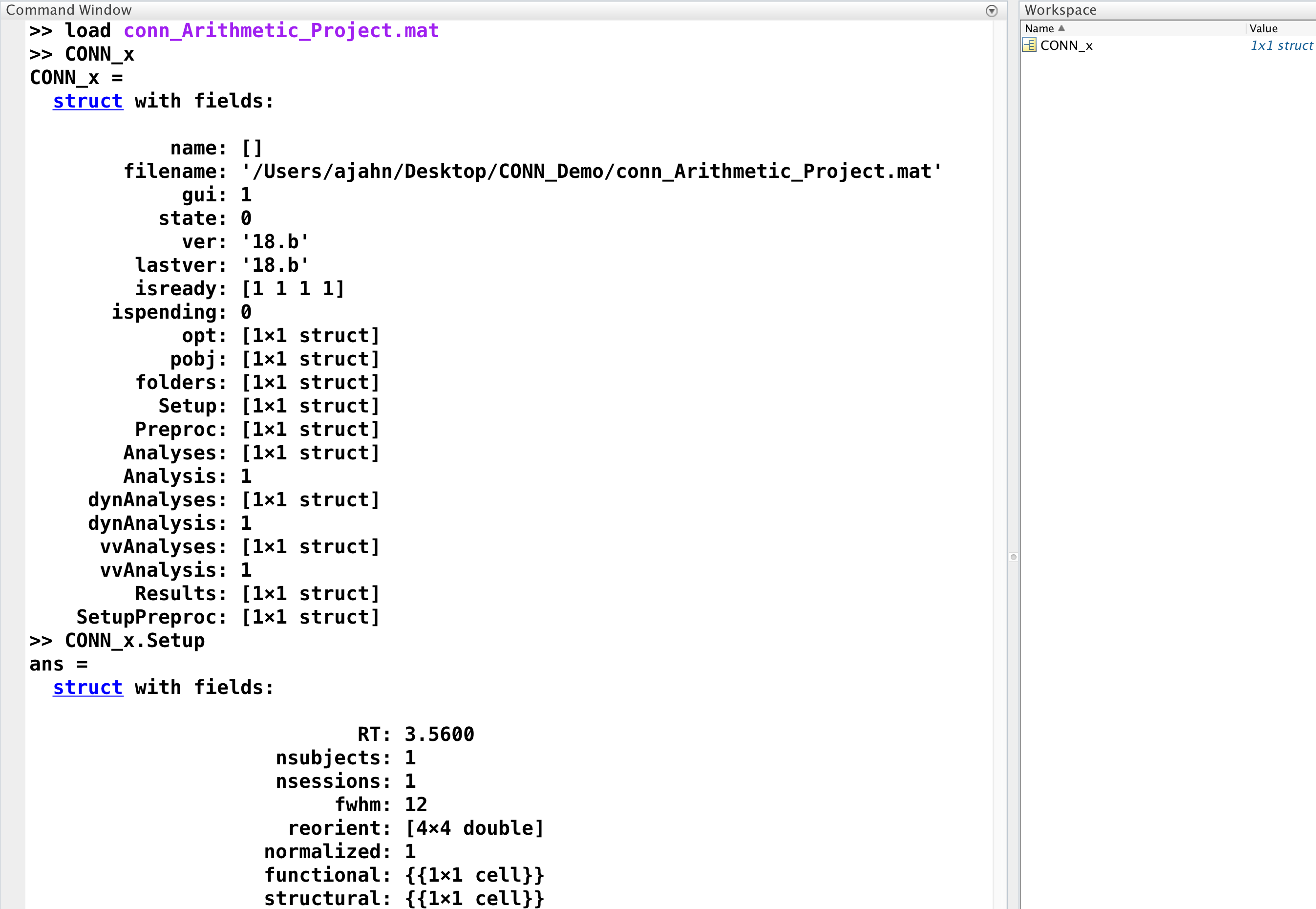The width and height of the screenshot is (1316, 909).
Task: Click the reorient: [4×4 double] line
Action: pos(416,828)
